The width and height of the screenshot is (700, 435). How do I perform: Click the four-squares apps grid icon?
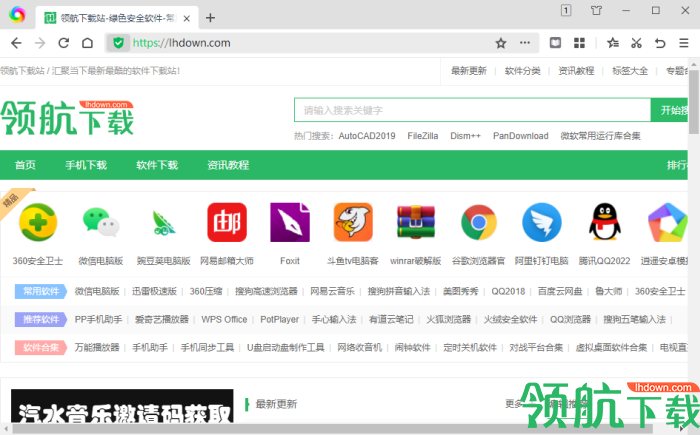tap(579, 43)
